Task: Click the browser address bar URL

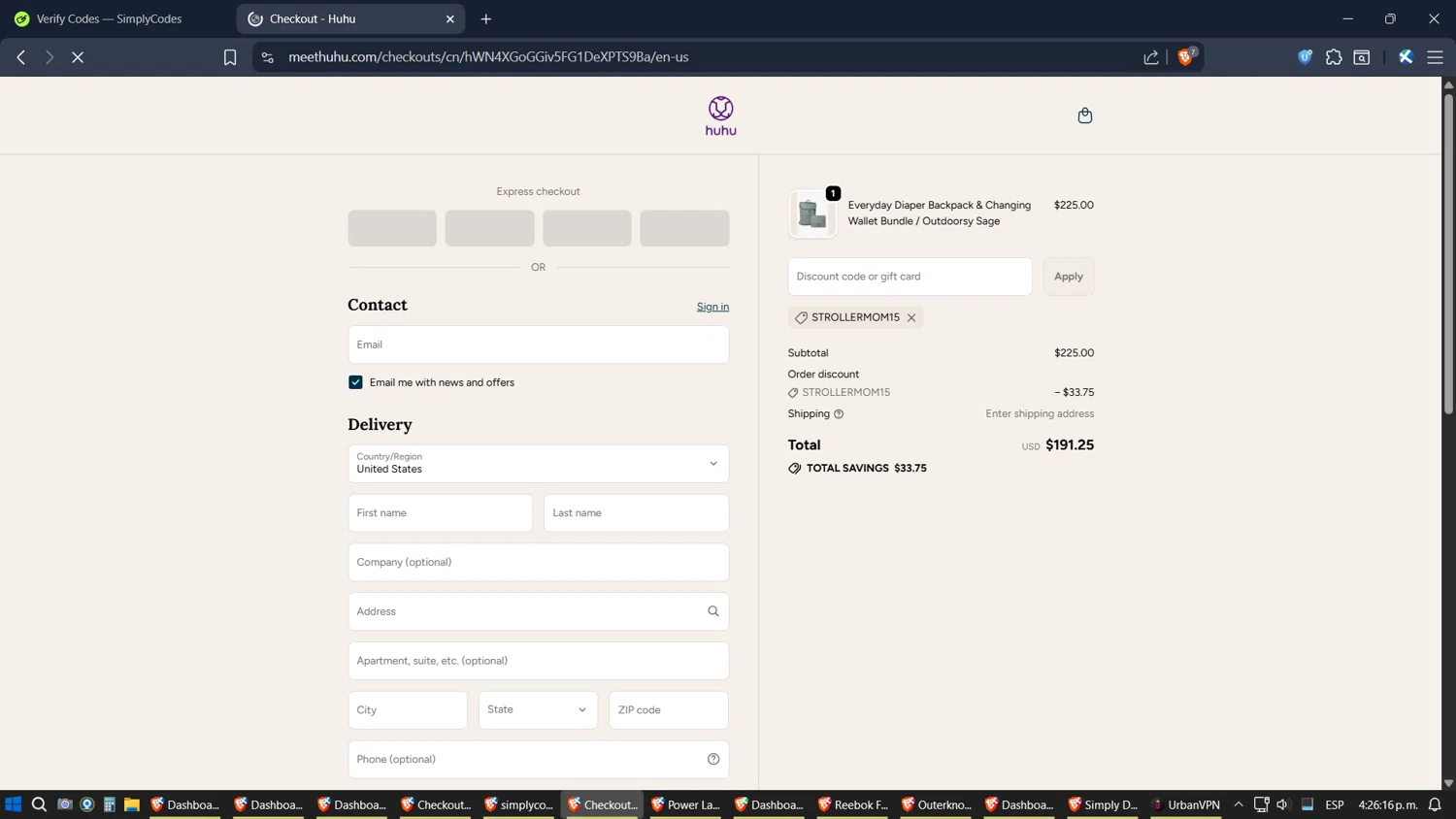Action: [x=488, y=57]
